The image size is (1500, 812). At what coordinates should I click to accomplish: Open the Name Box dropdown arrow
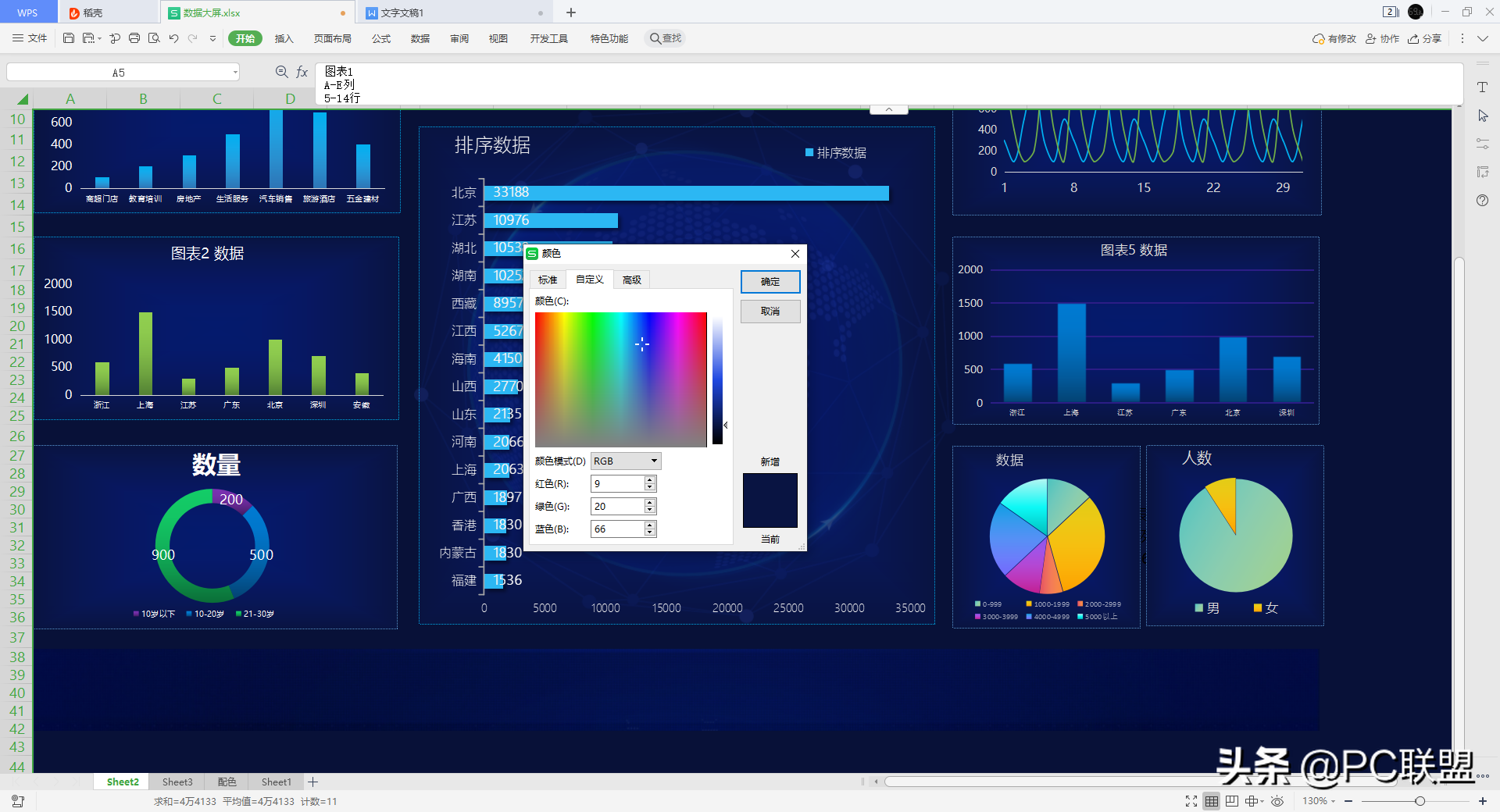click(235, 73)
